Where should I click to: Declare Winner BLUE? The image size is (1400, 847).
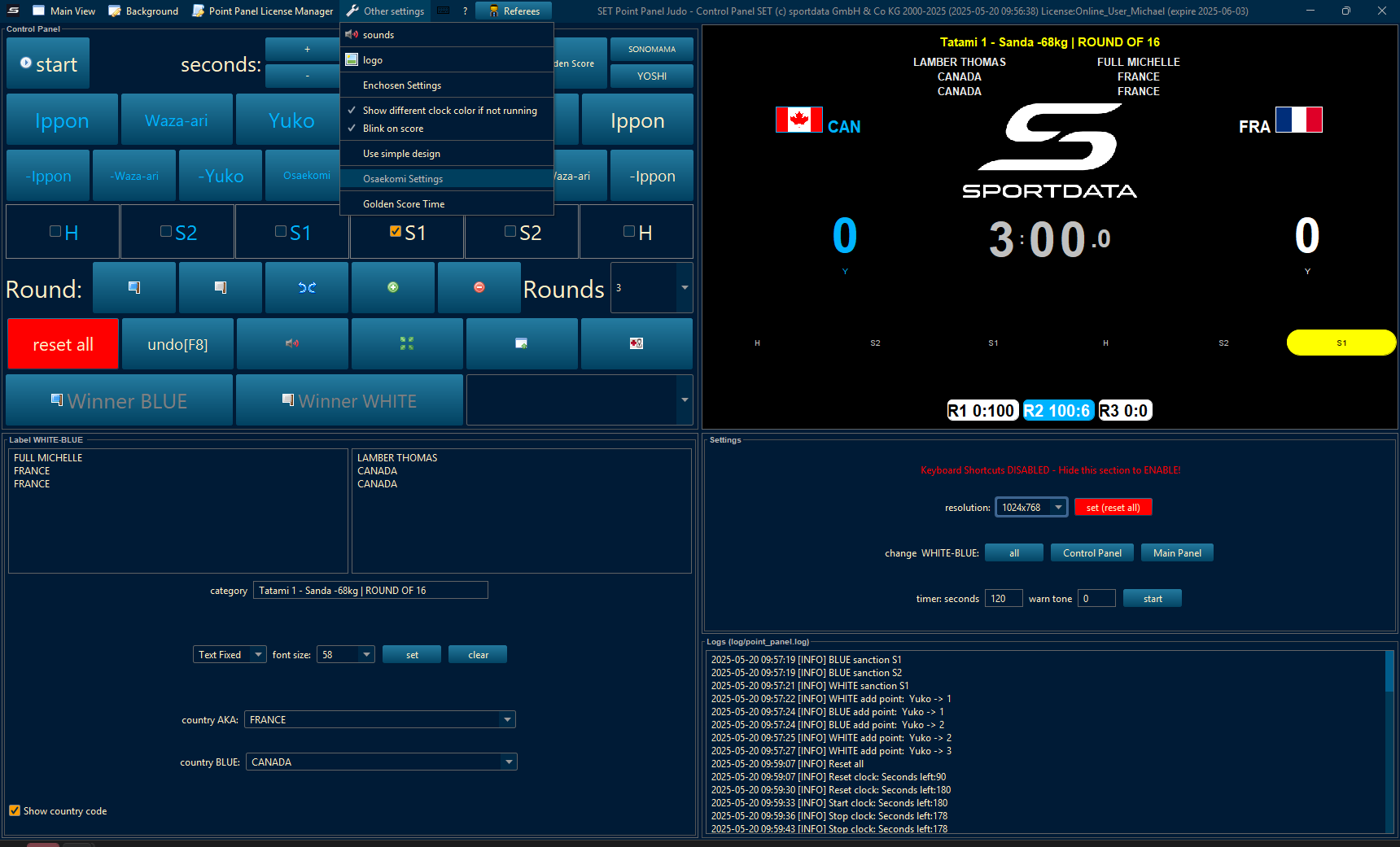coord(120,400)
